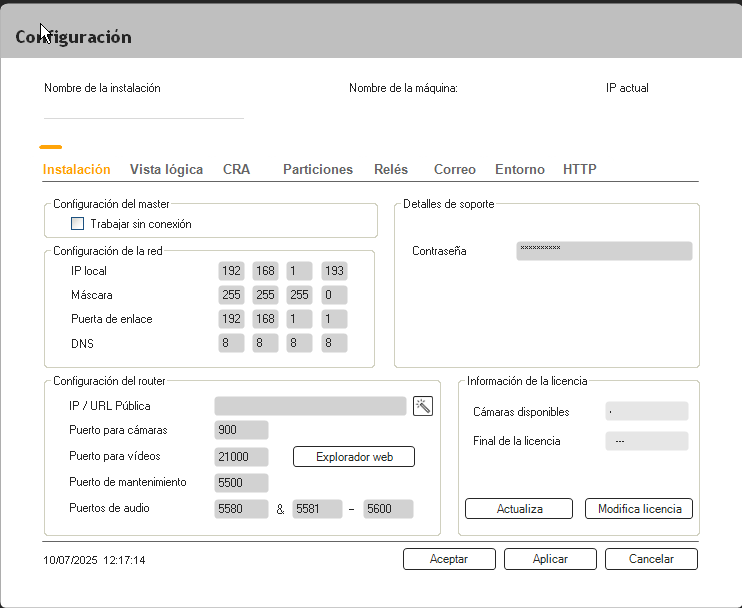
Task: Select the Particiones tab
Action: click(318, 170)
